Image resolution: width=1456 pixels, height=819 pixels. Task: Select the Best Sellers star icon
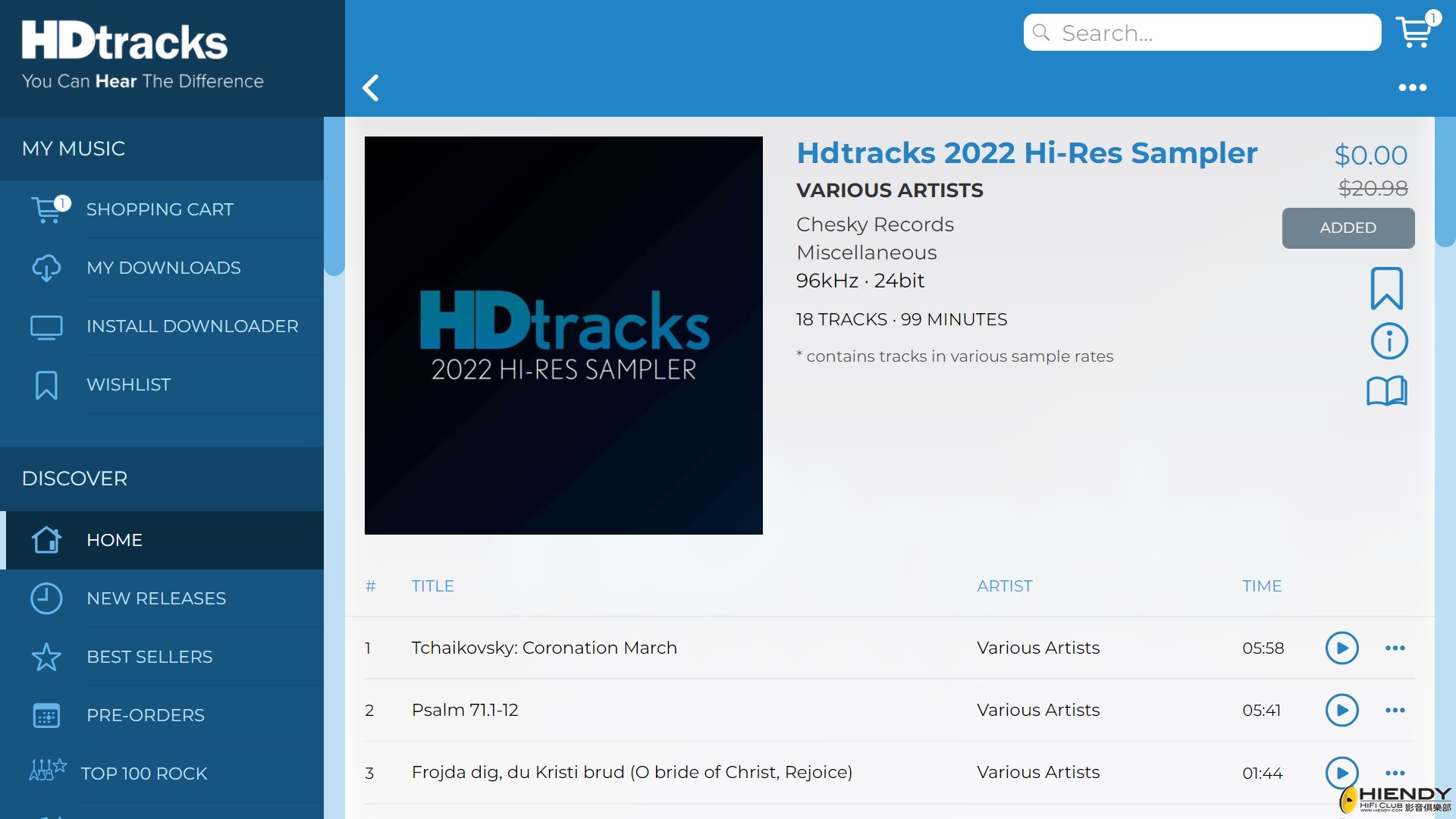point(46,657)
